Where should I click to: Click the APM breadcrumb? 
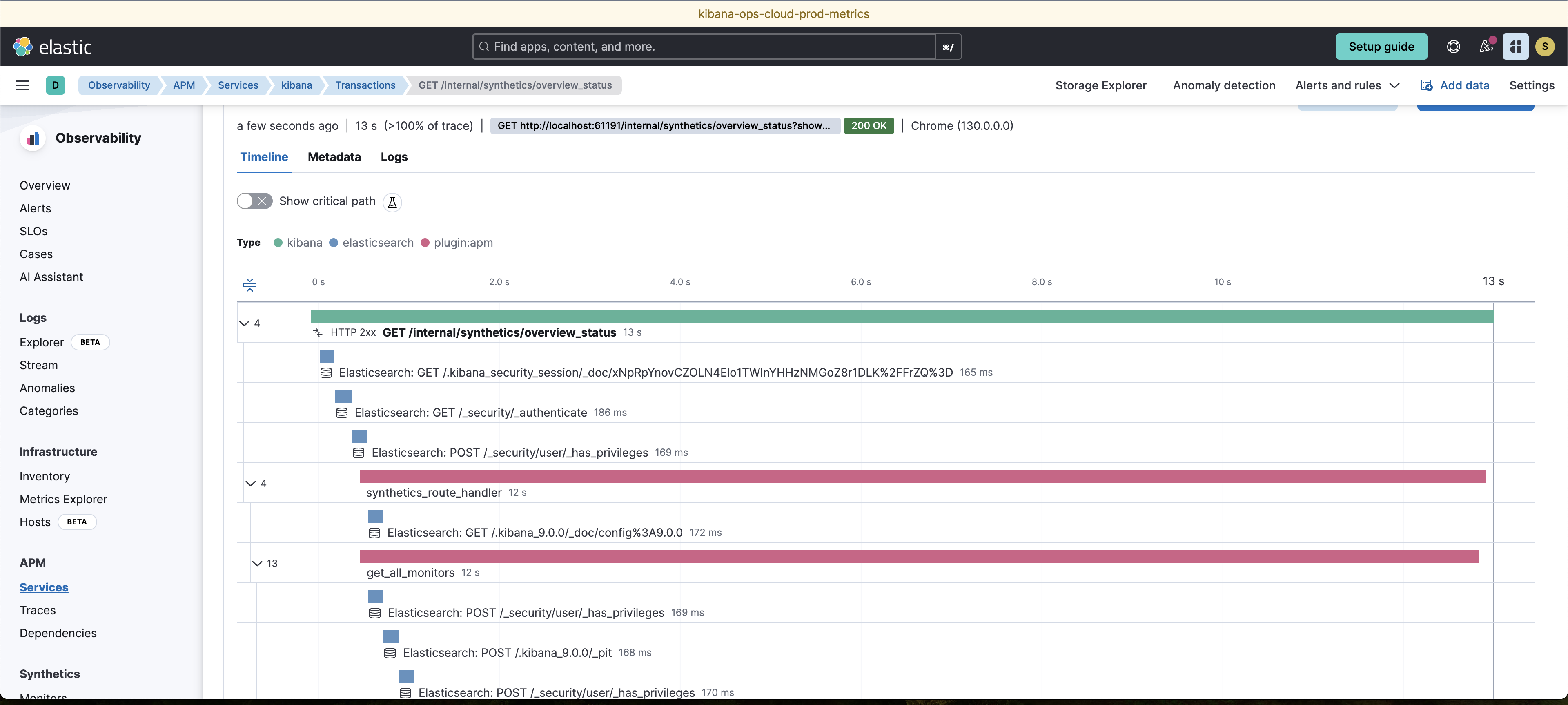pos(184,85)
